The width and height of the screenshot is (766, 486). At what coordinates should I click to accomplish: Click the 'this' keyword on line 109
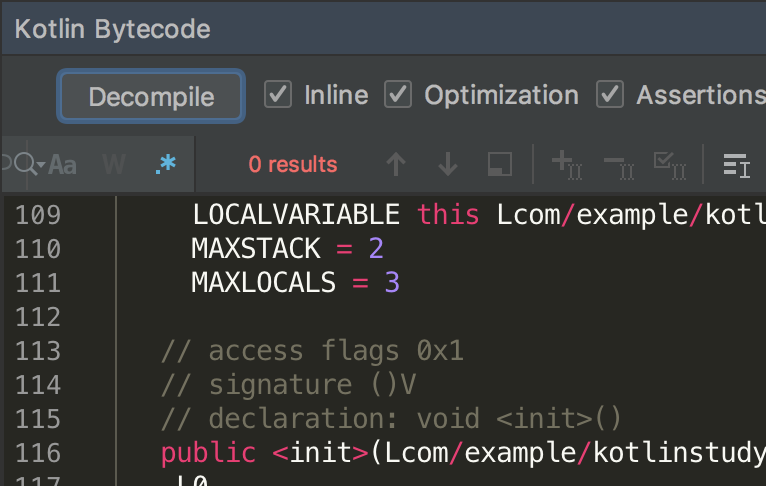[448, 215]
